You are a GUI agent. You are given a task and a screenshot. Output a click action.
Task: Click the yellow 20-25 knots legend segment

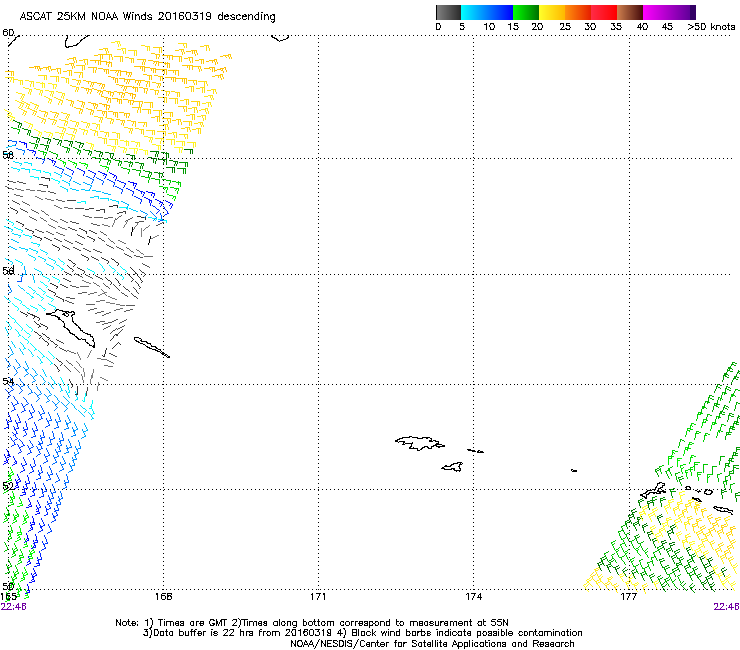coord(552,12)
